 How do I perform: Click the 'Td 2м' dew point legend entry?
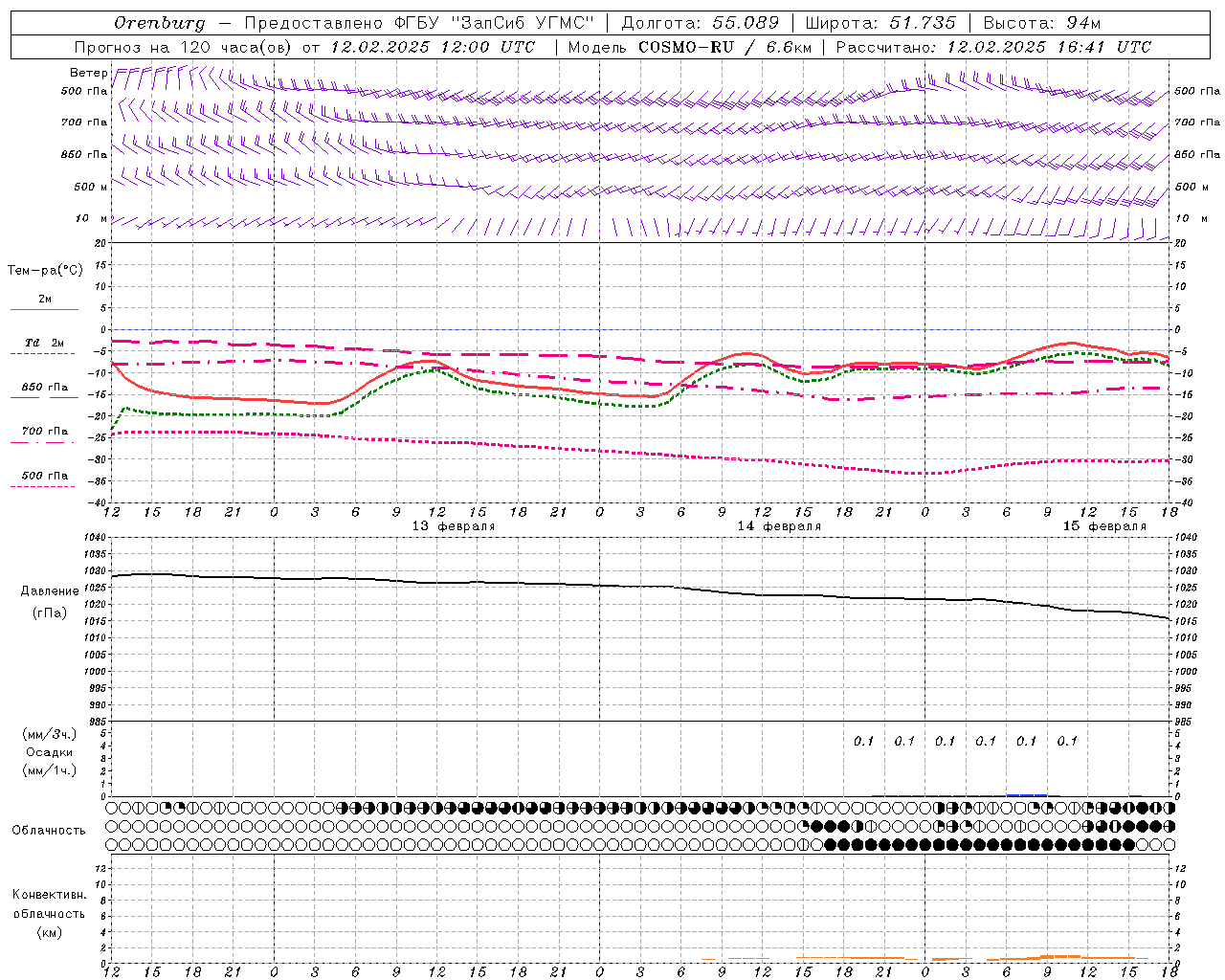click(44, 343)
